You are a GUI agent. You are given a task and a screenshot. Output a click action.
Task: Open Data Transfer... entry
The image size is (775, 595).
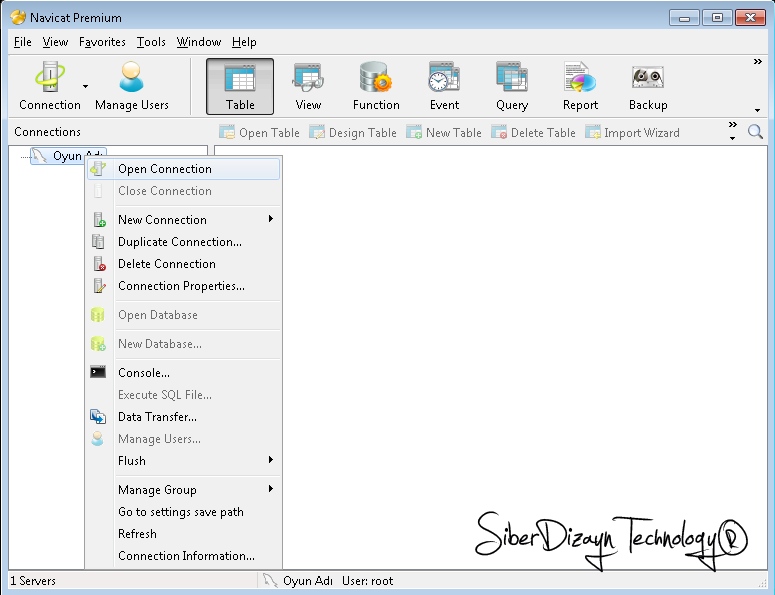coord(183,417)
